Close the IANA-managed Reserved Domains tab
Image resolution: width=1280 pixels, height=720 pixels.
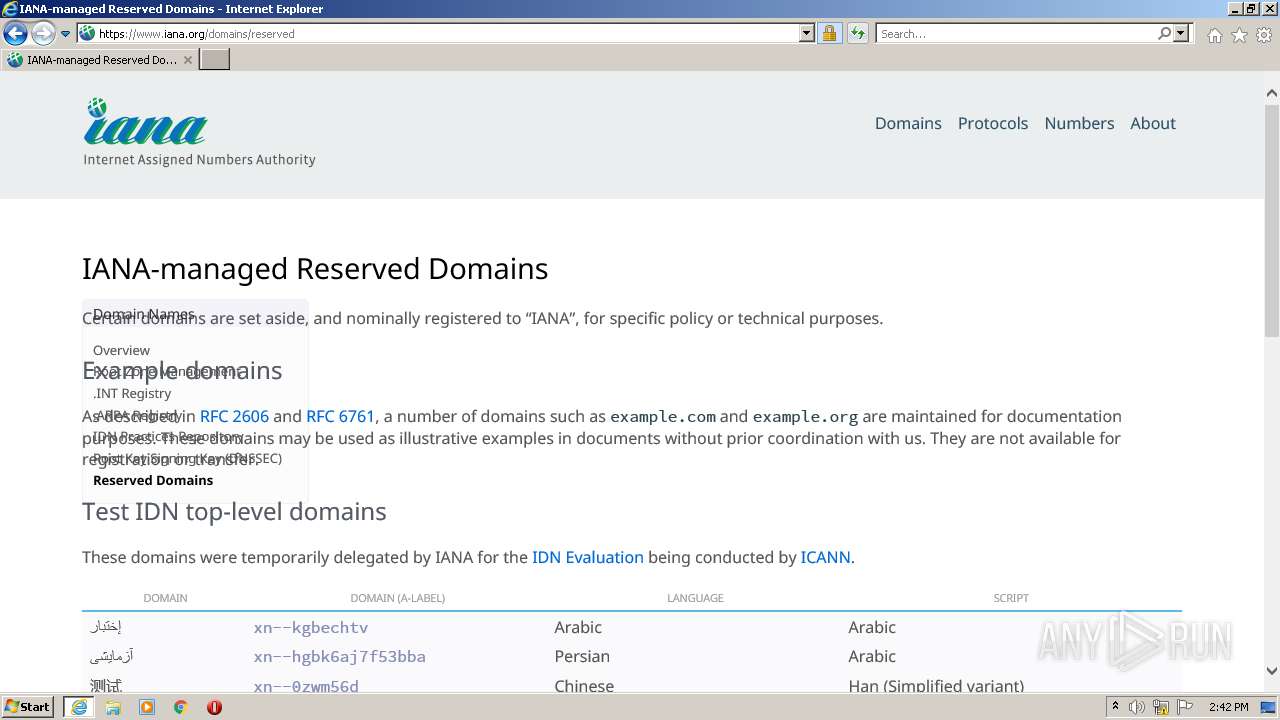coord(187,60)
